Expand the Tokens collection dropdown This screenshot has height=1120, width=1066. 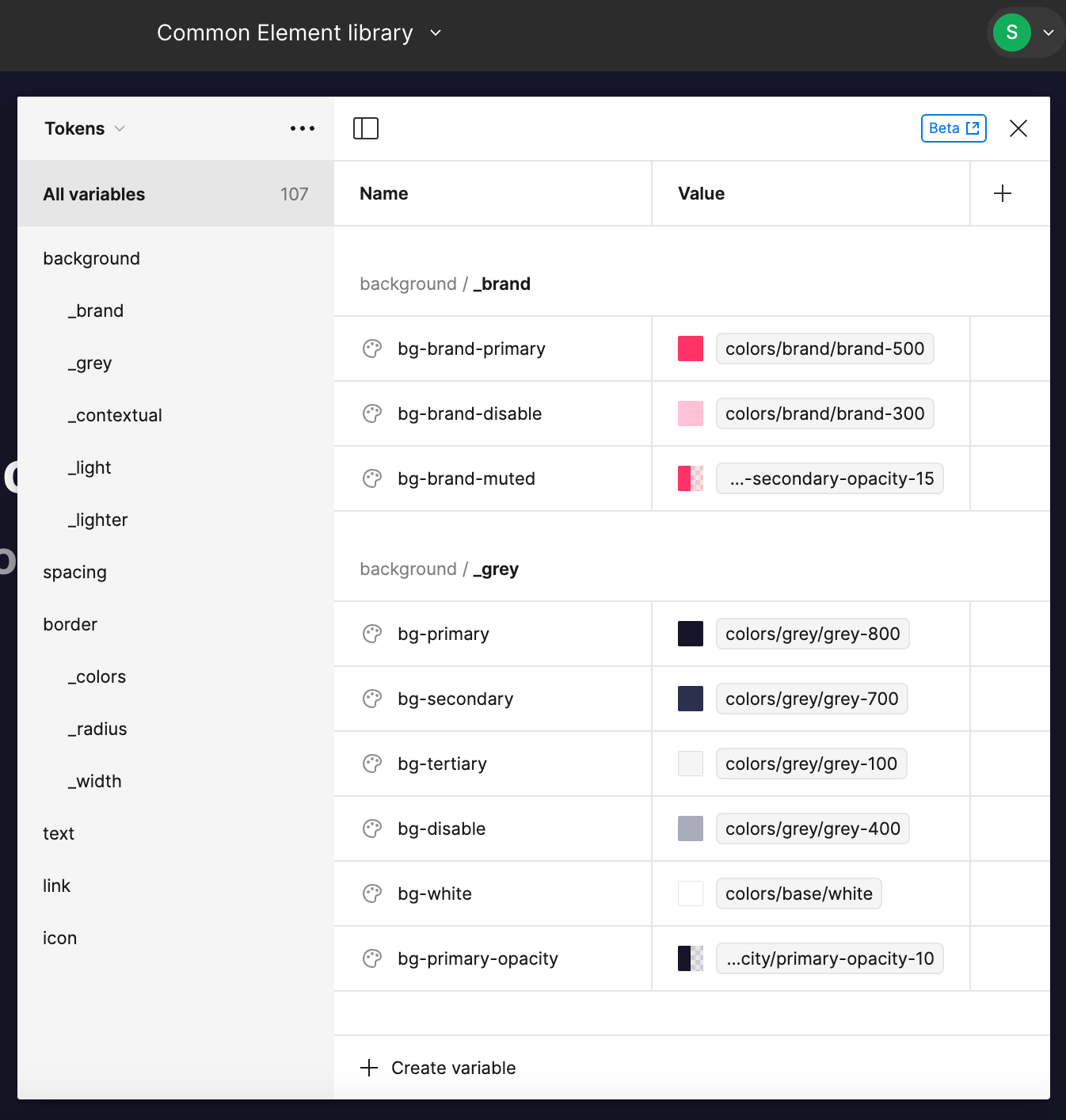pyautogui.click(x=85, y=128)
